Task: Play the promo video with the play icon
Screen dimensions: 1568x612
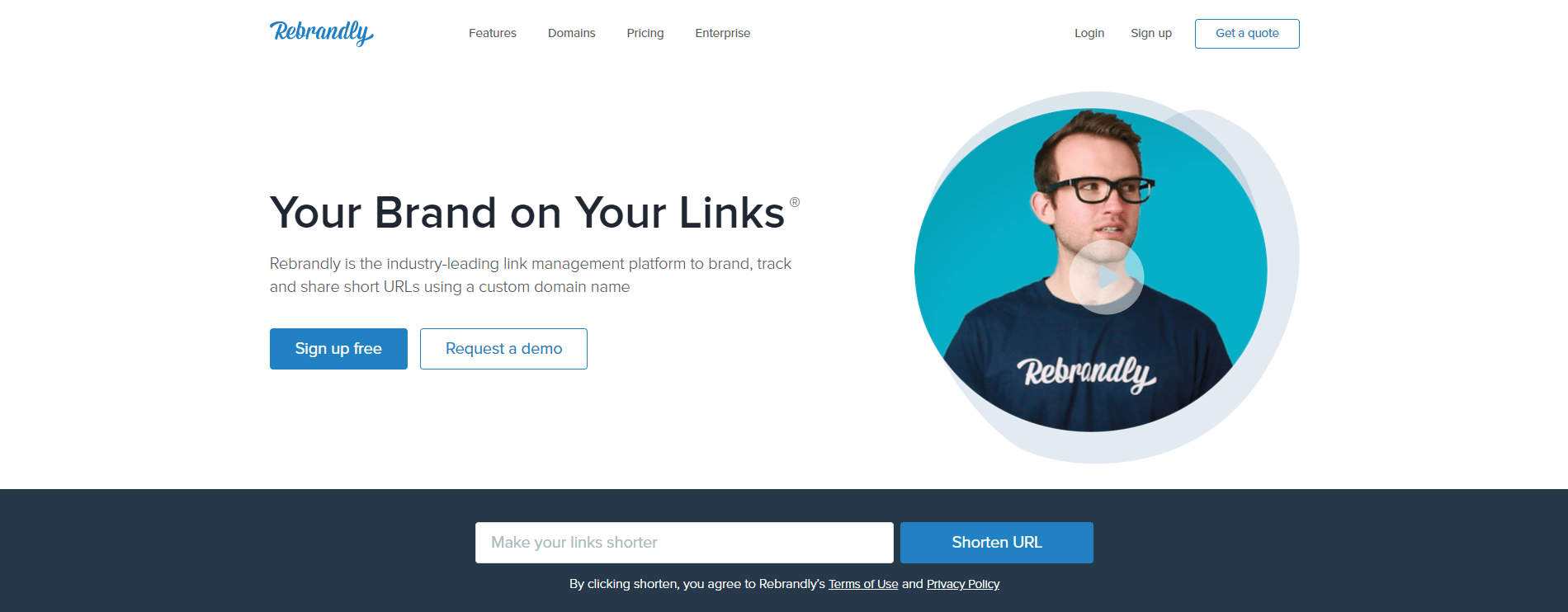Action: coord(1106,277)
